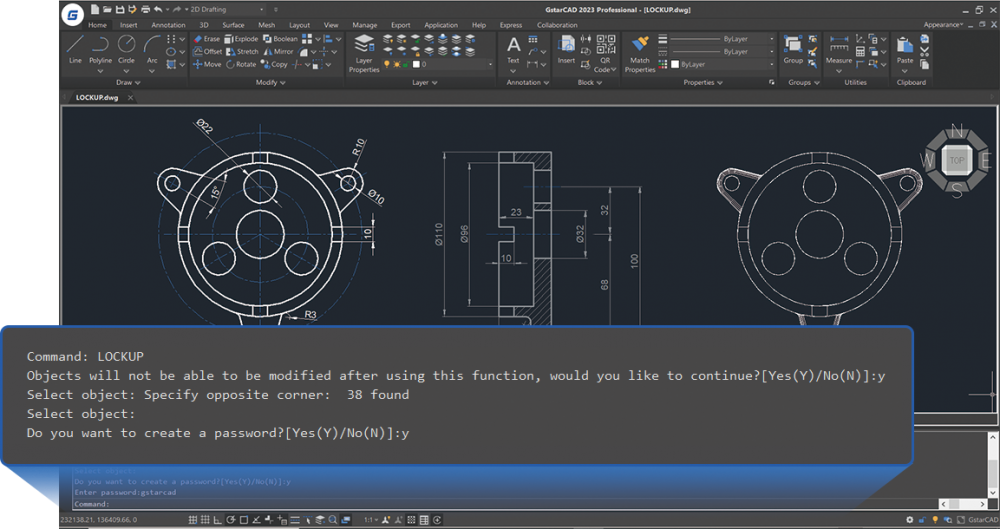The width and height of the screenshot is (1000, 529).
Task: Select the LOCKUP.dwg document tab
Action: [x=97, y=98]
